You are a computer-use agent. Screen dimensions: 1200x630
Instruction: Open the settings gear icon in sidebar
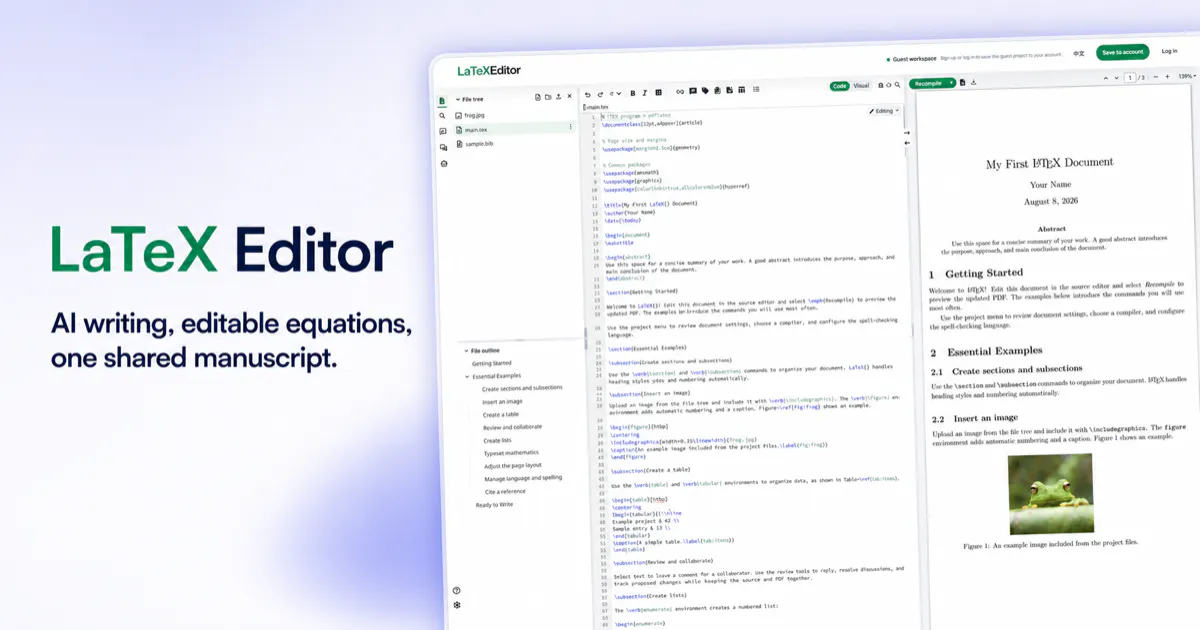click(x=457, y=605)
